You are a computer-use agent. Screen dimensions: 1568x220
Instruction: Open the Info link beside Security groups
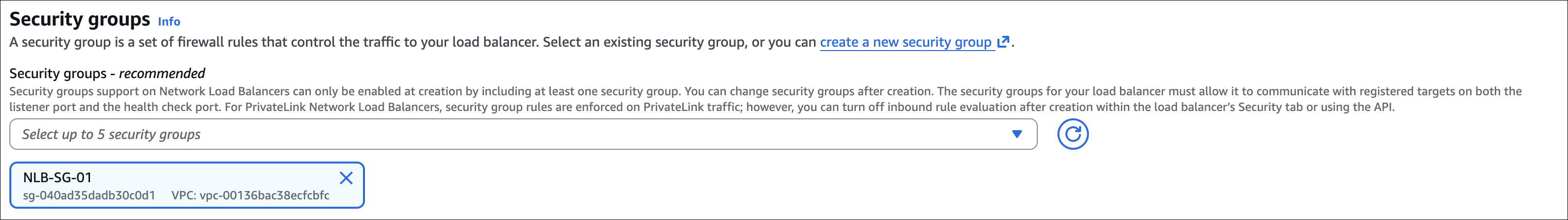[x=169, y=21]
